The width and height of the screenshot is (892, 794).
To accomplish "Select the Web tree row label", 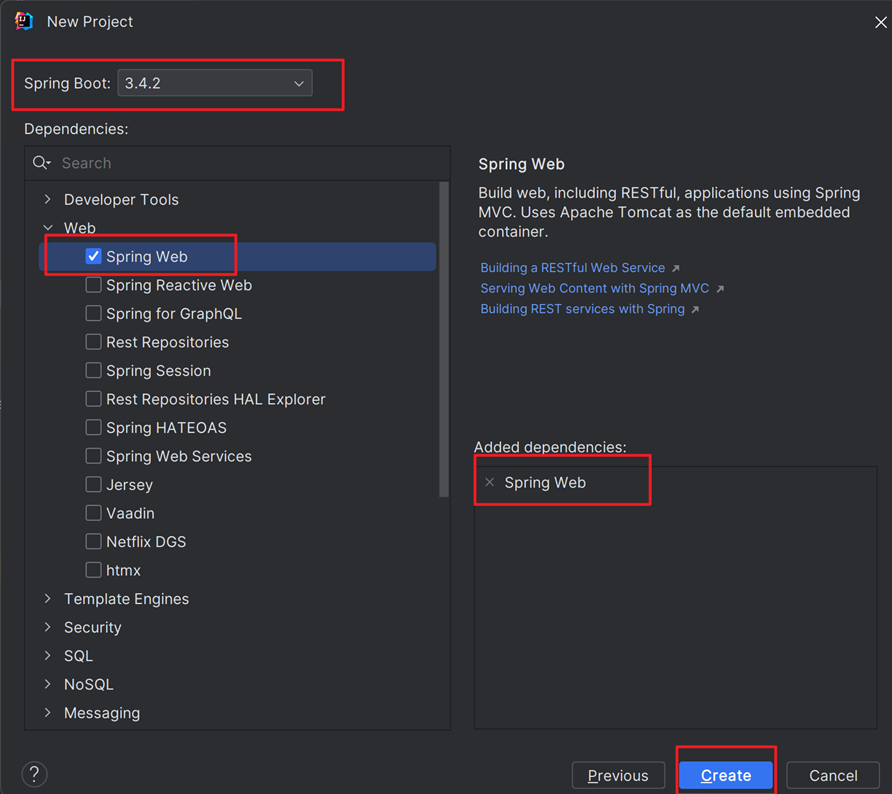I will pos(80,228).
